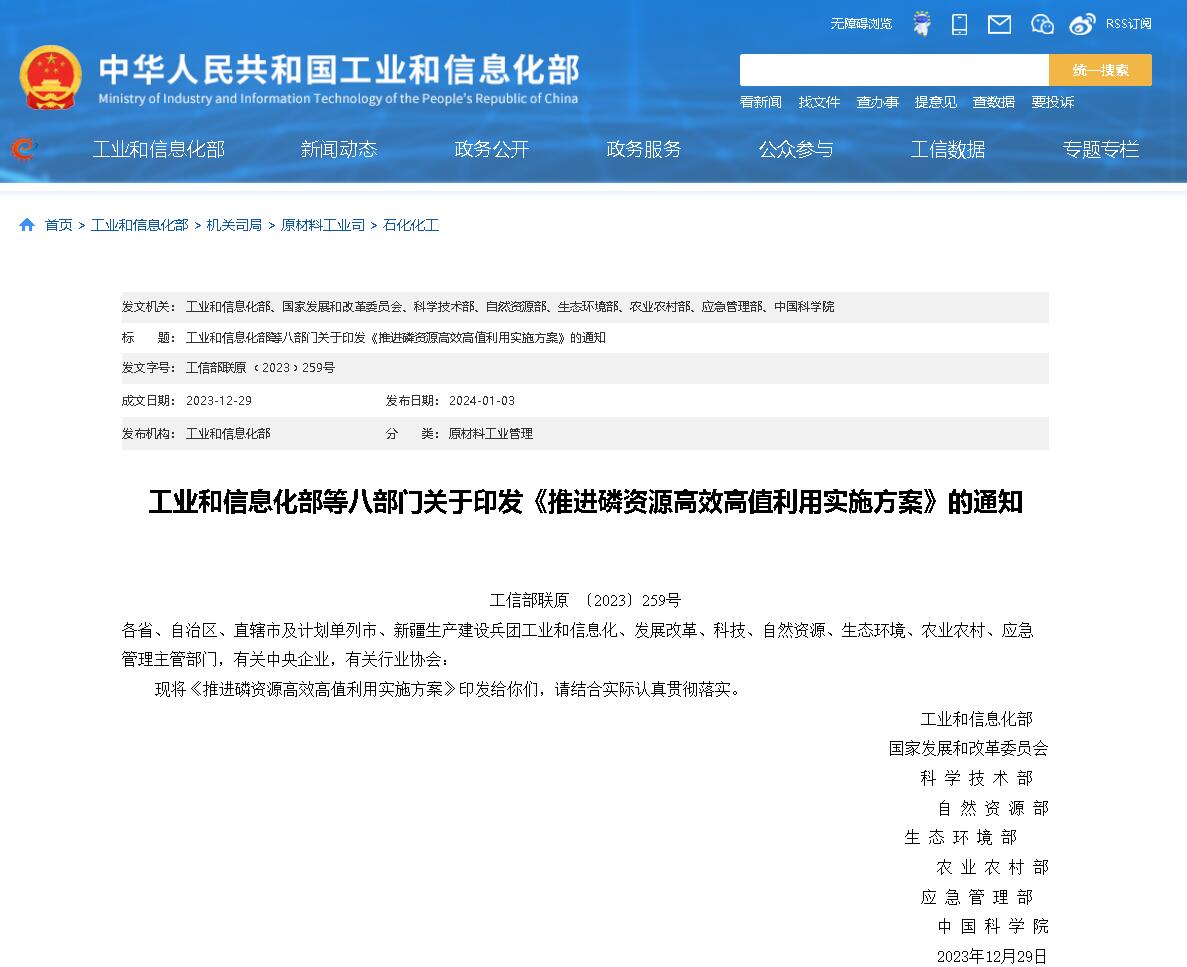This screenshot has height=967, width=1187.
Task: Click the 无障碍浏览 accessibility link
Action: tap(860, 24)
